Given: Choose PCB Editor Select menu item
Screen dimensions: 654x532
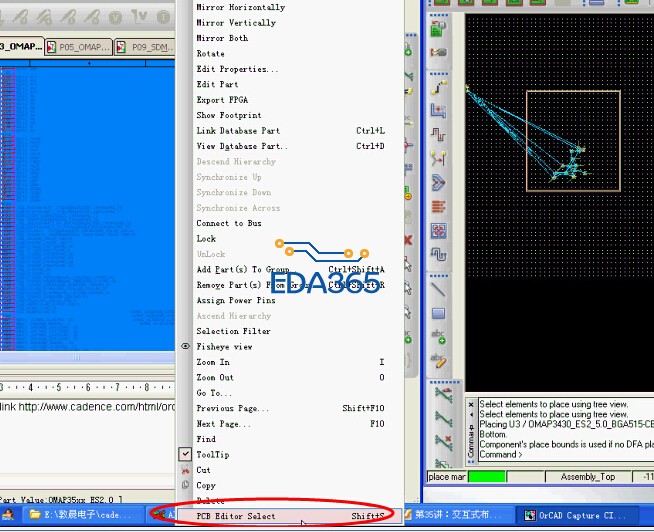Looking at the screenshot, I should coord(290,516).
